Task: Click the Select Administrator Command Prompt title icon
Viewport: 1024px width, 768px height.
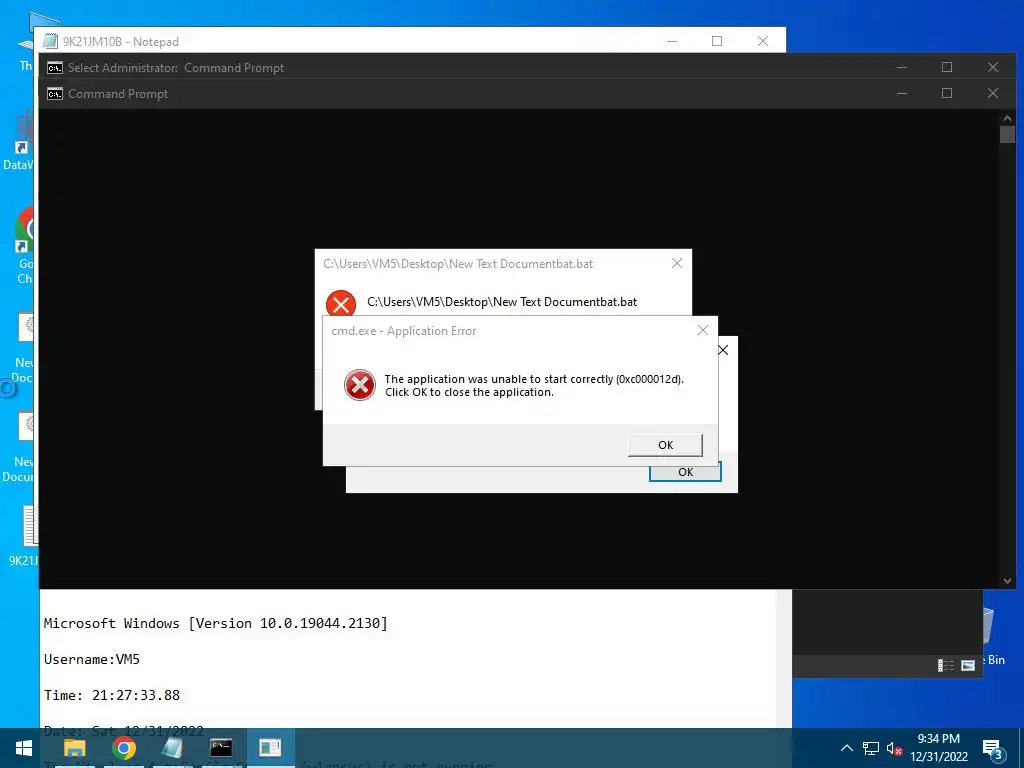Action: click(55, 68)
